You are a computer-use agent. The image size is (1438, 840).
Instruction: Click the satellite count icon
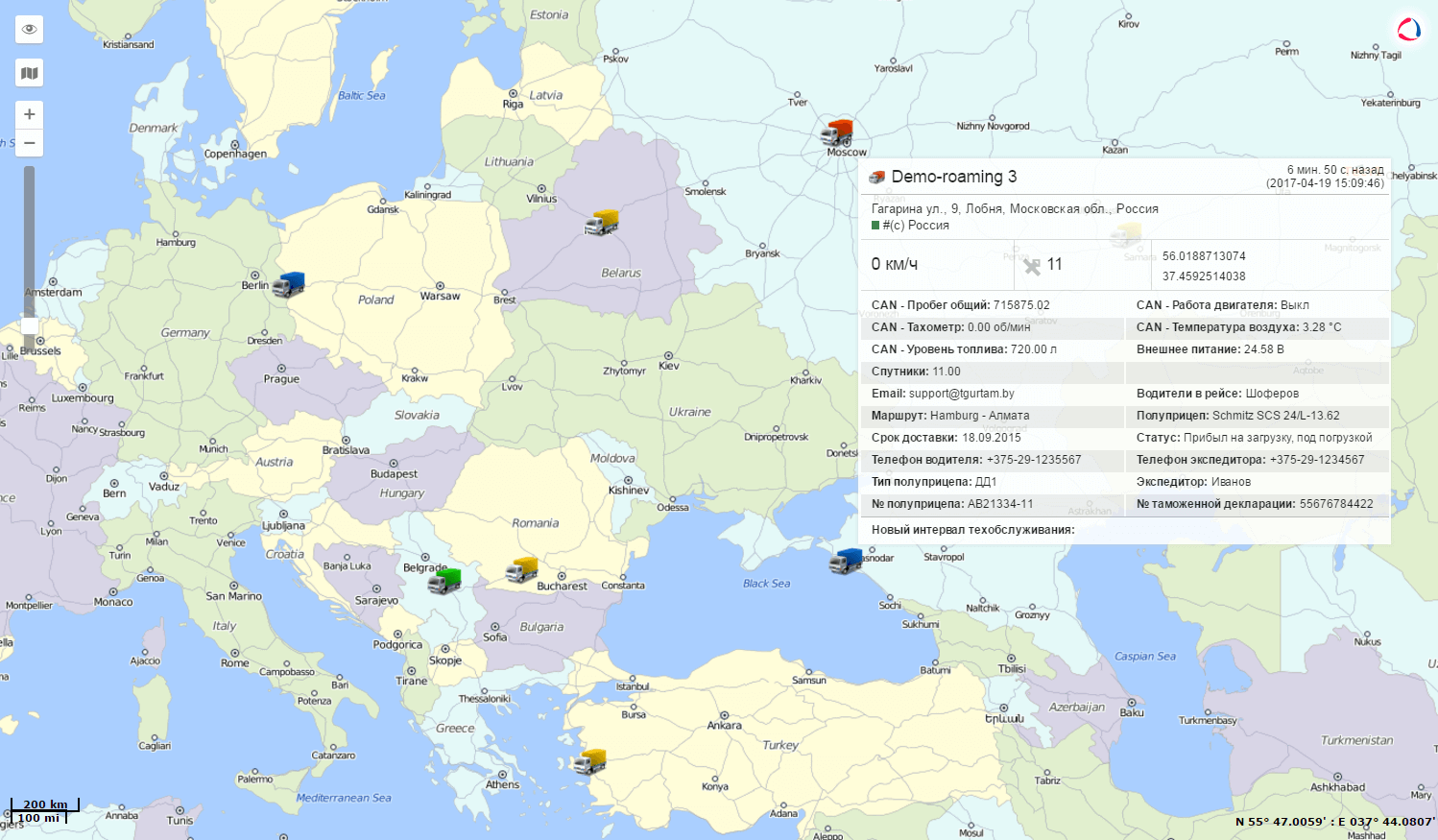(x=1032, y=265)
